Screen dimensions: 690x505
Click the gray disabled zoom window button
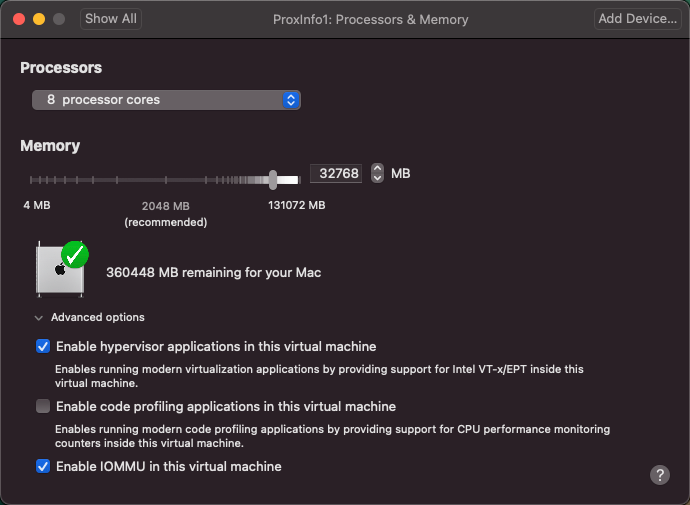[59, 19]
